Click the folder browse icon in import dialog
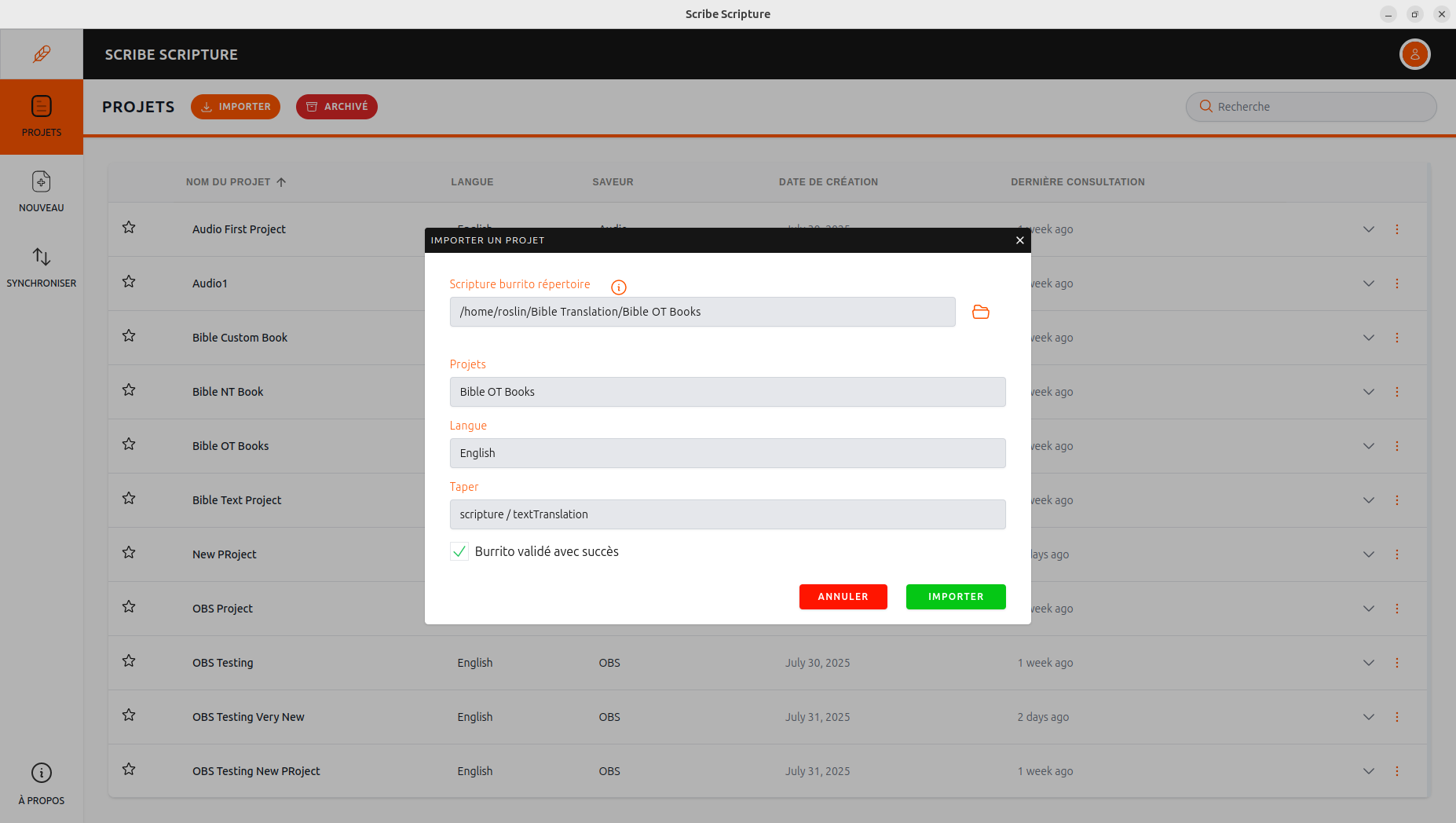The height and width of the screenshot is (823, 1456). click(980, 312)
